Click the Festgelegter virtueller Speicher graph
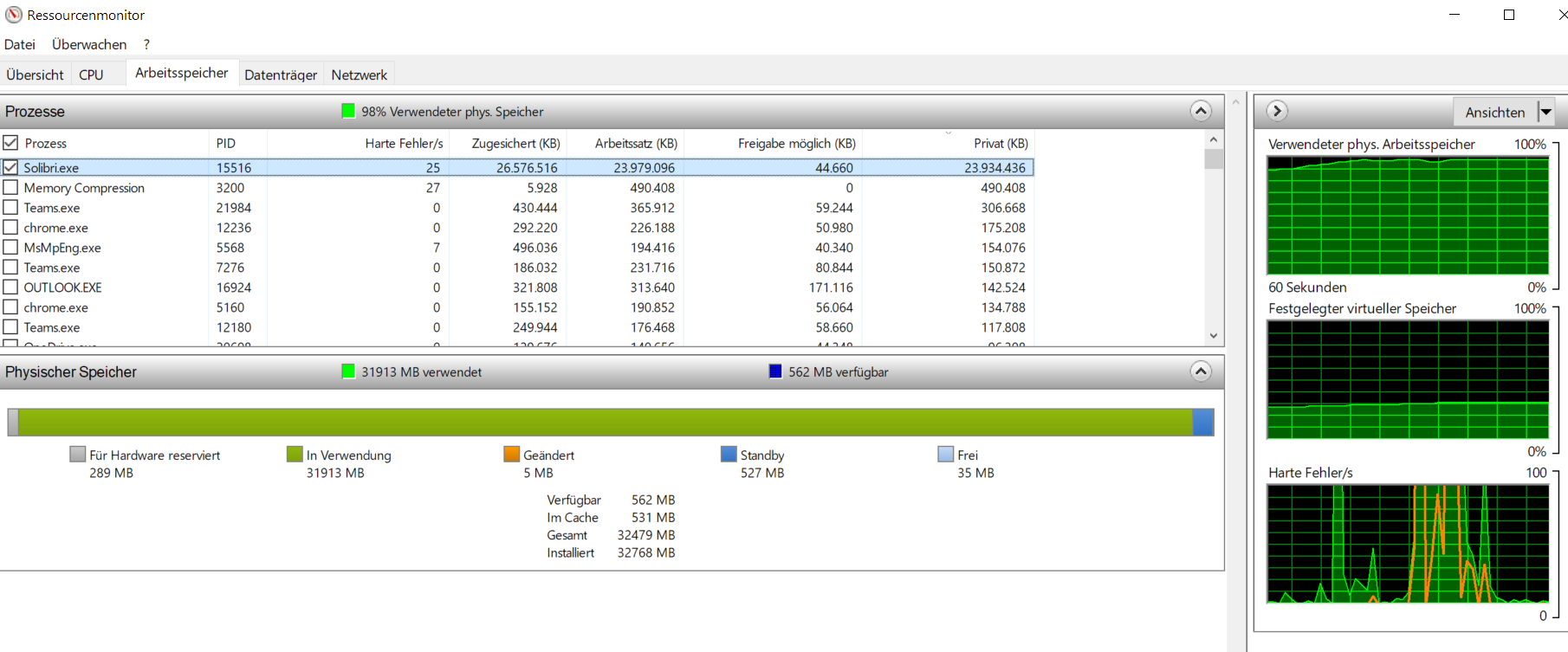Screen dimensions: 1568x652 (1408, 380)
